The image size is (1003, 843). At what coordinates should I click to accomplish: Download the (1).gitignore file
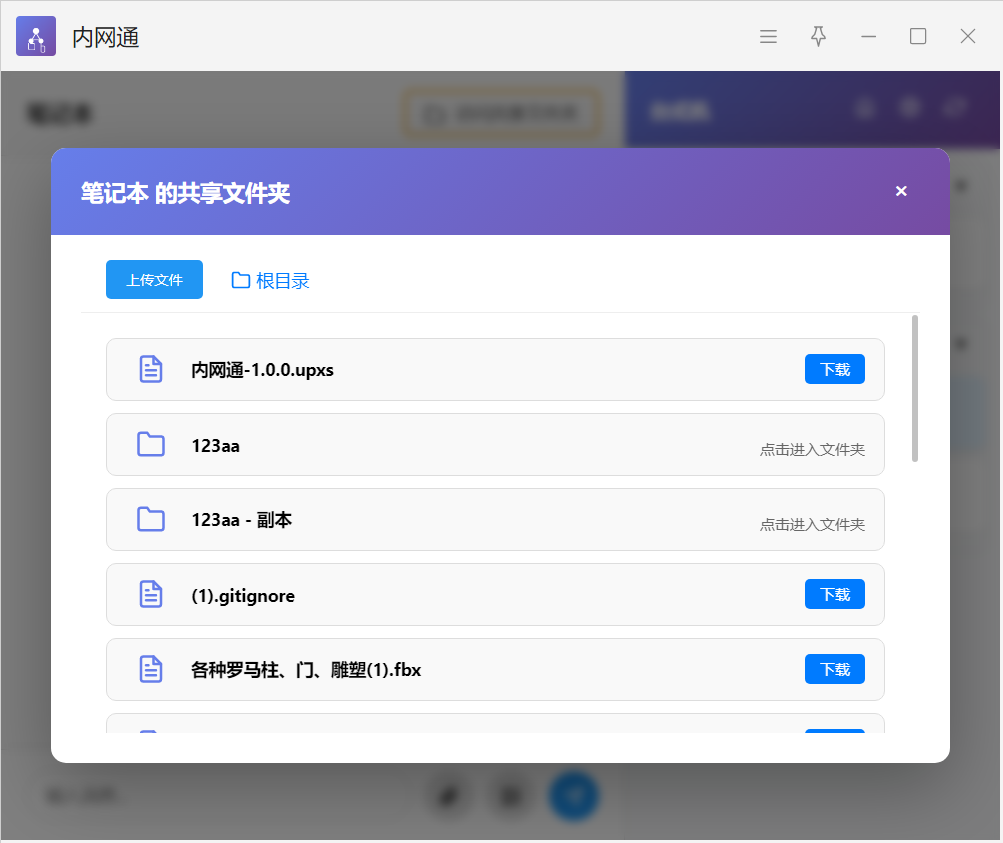tap(834, 594)
